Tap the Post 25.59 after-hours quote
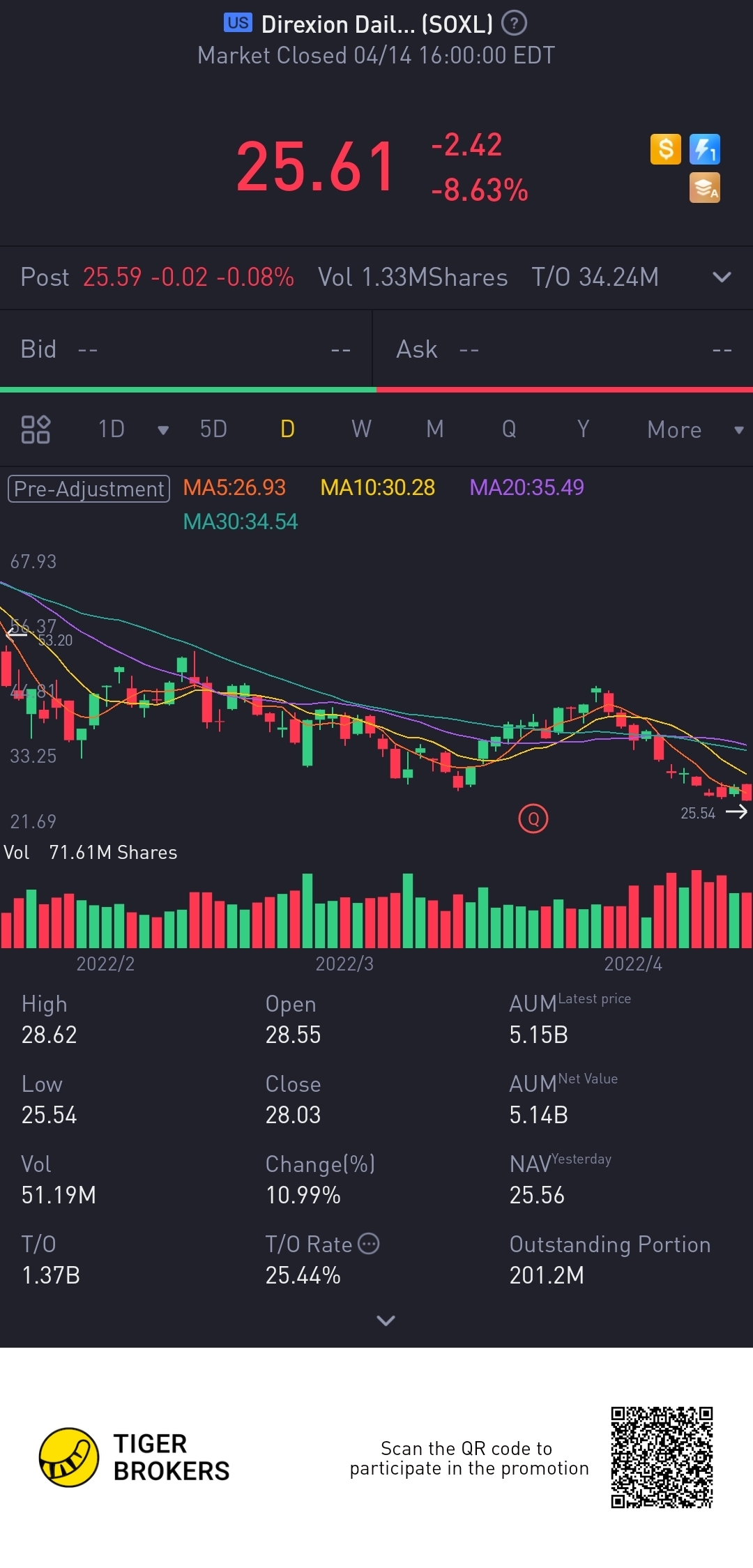The height and width of the screenshot is (1568, 753). coord(157,277)
